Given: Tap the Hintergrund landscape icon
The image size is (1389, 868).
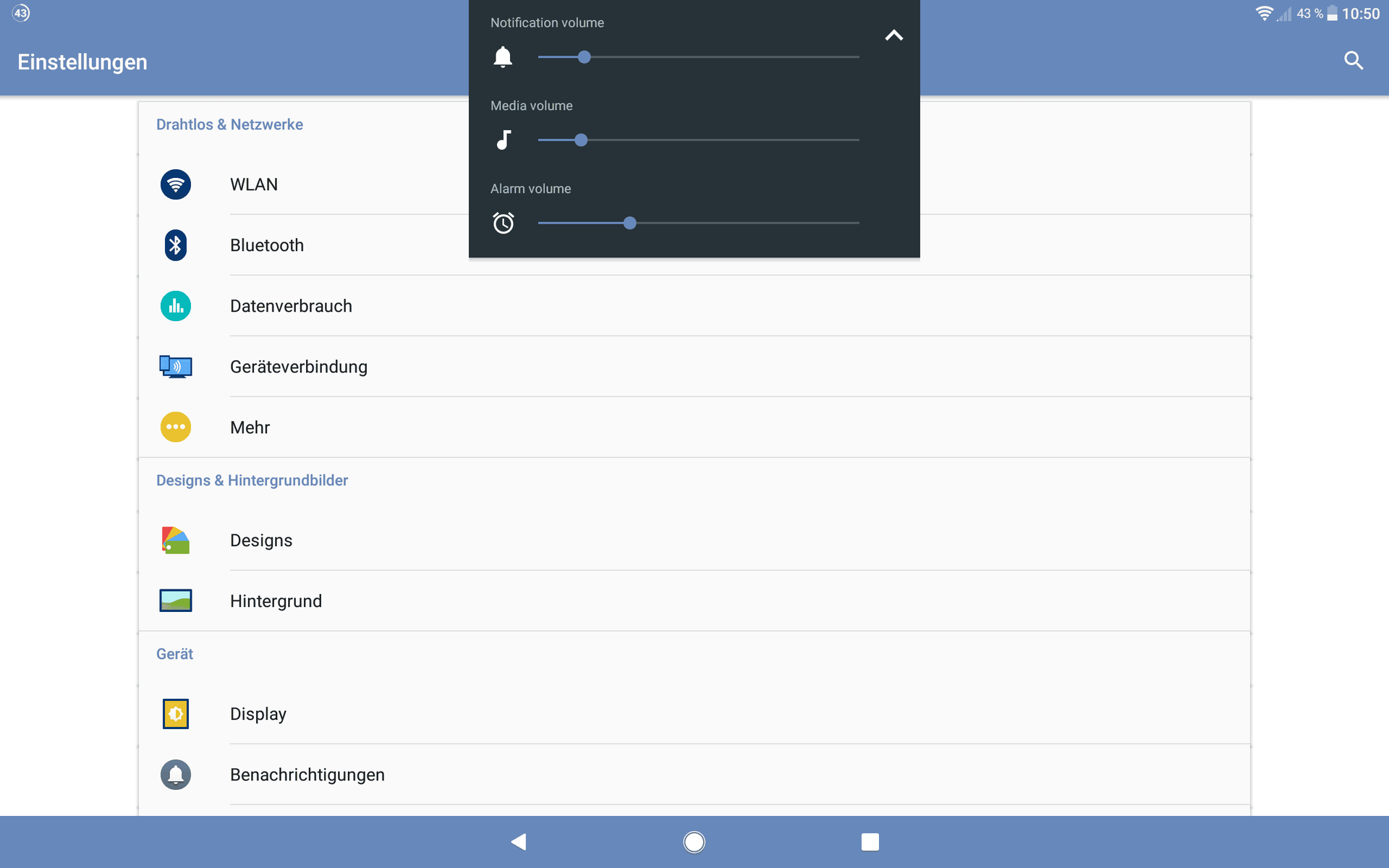Looking at the screenshot, I should [176, 600].
